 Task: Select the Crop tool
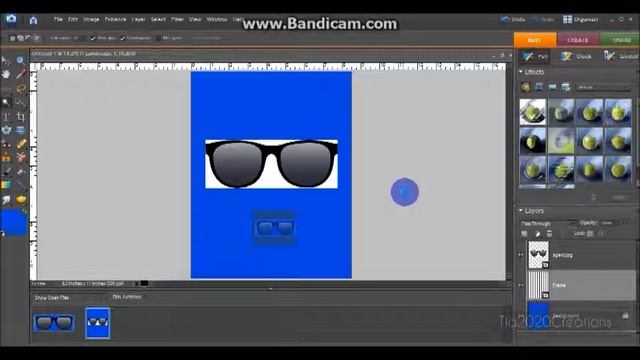pyautogui.click(x=20, y=117)
